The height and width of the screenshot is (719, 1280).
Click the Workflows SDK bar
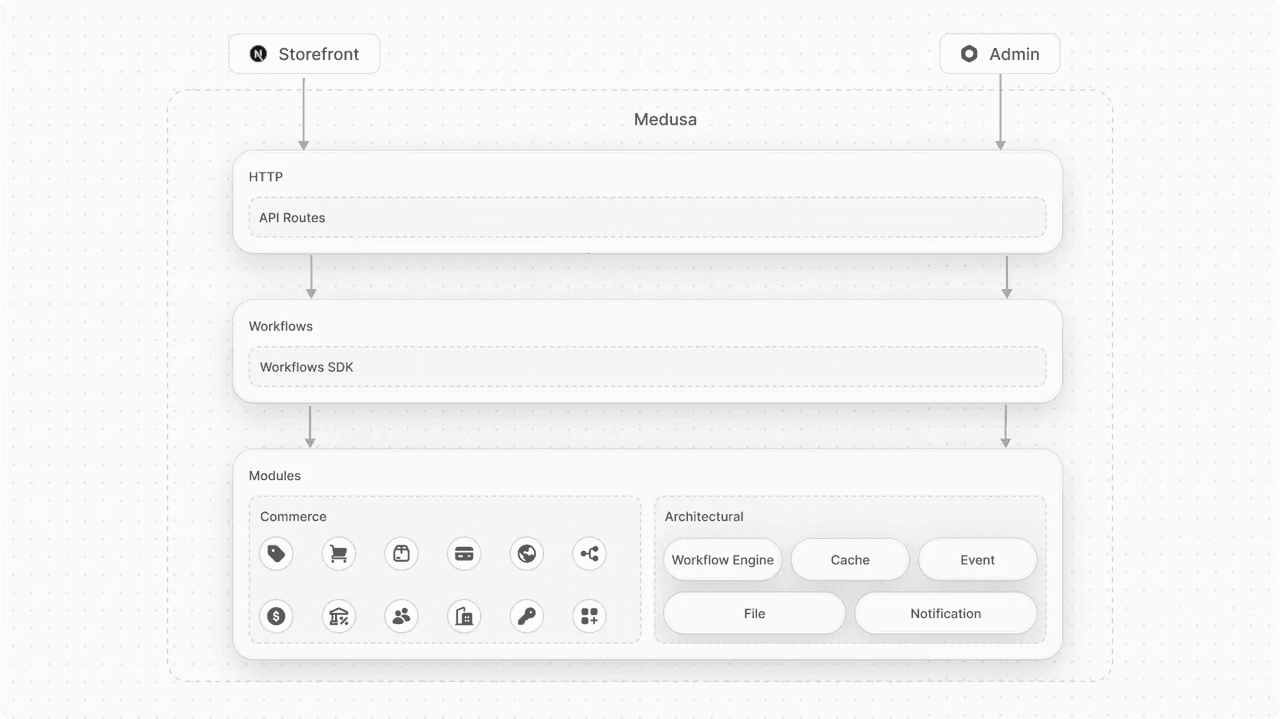tap(647, 367)
